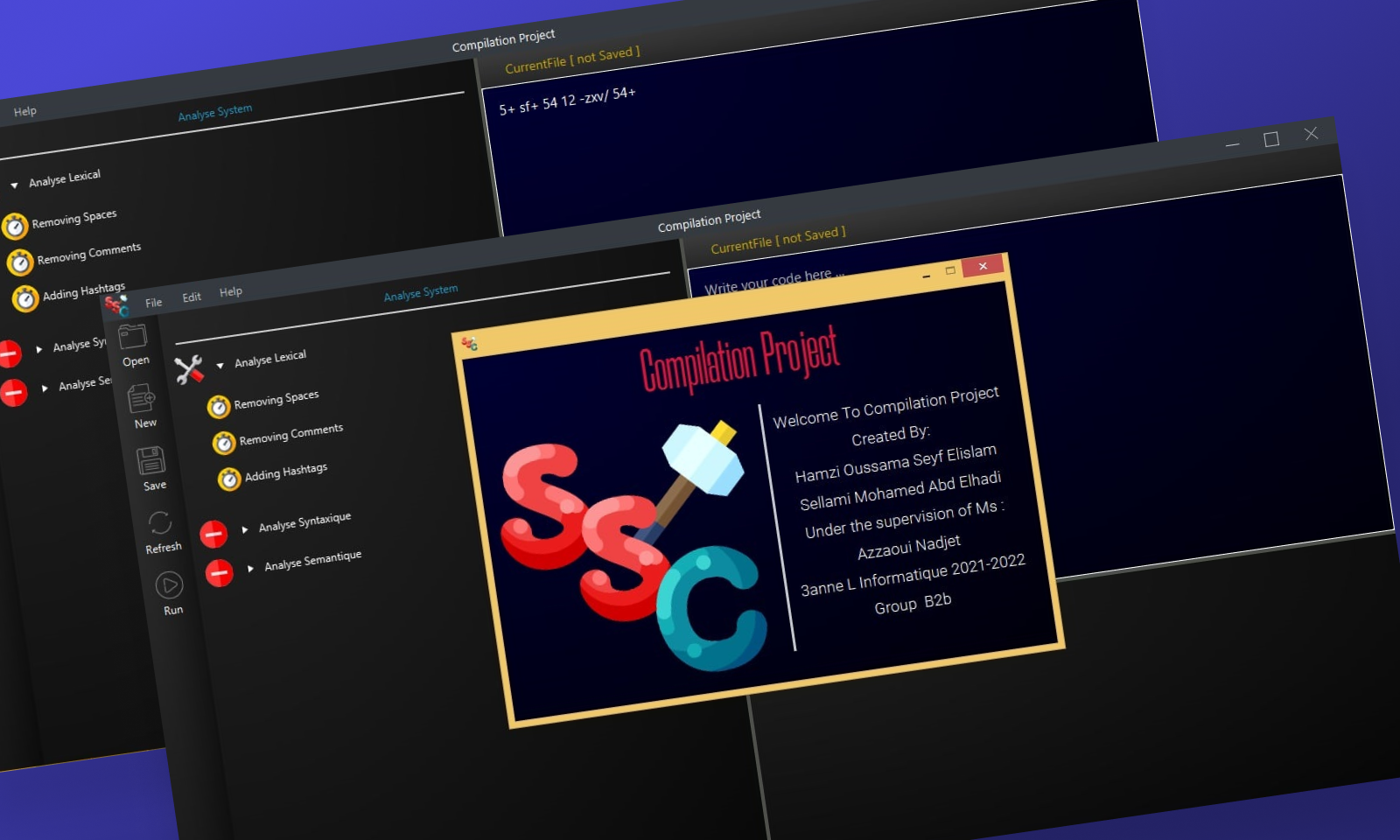Click the stopwatch icon beside Adding Hashtags

[229, 479]
